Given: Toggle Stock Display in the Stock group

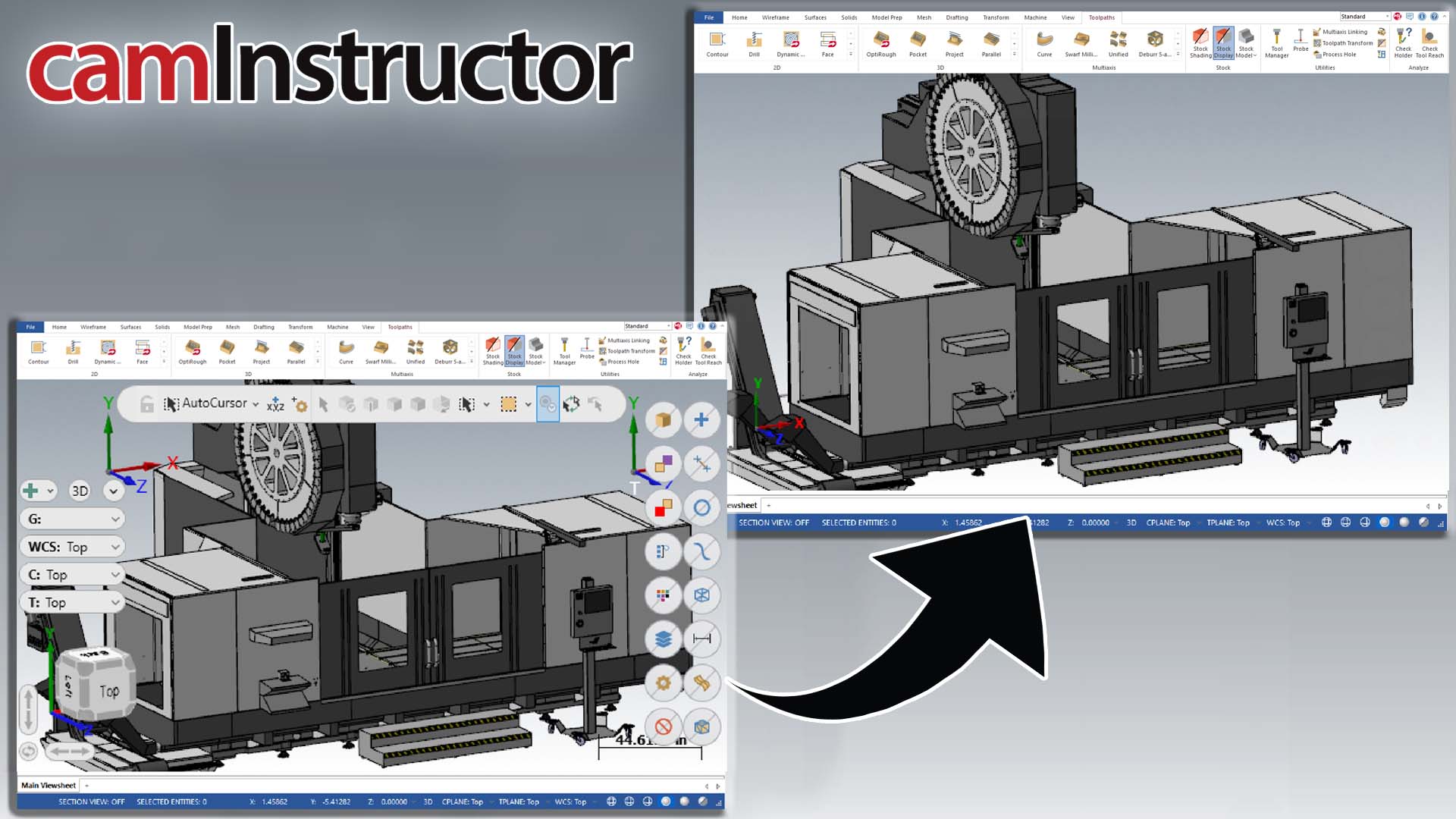Looking at the screenshot, I should coord(514,351).
